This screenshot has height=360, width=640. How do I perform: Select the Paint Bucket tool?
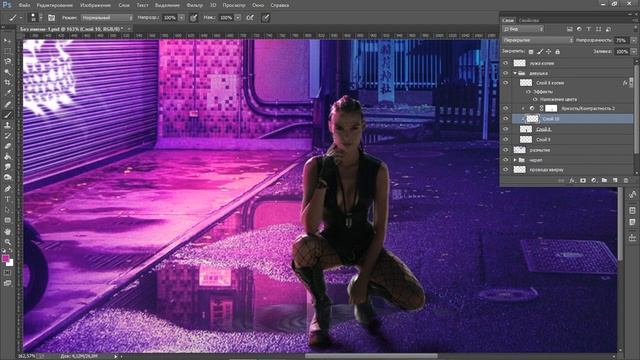7,157
